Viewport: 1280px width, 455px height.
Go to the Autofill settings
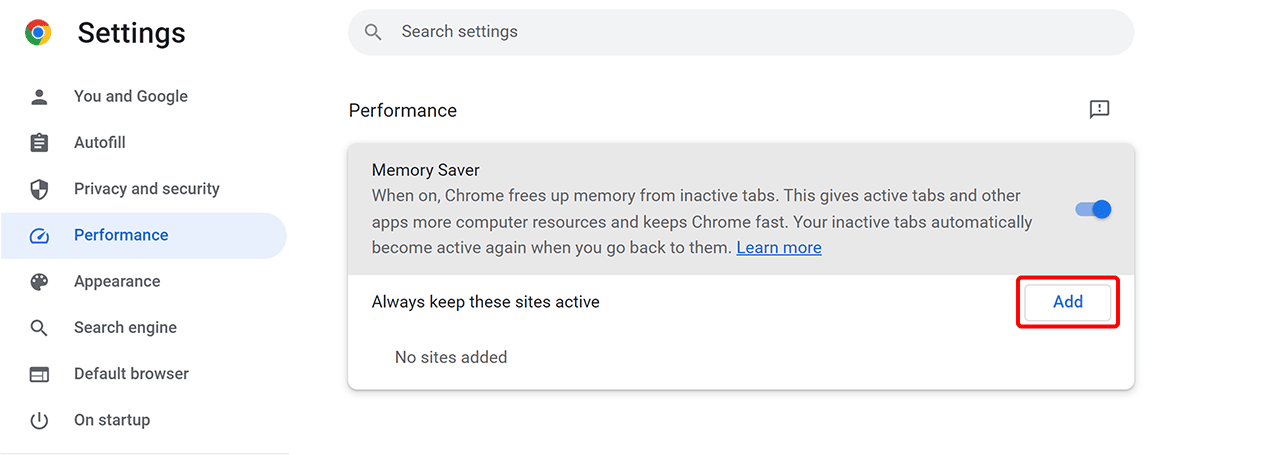pyautogui.click(x=100, y=143)
